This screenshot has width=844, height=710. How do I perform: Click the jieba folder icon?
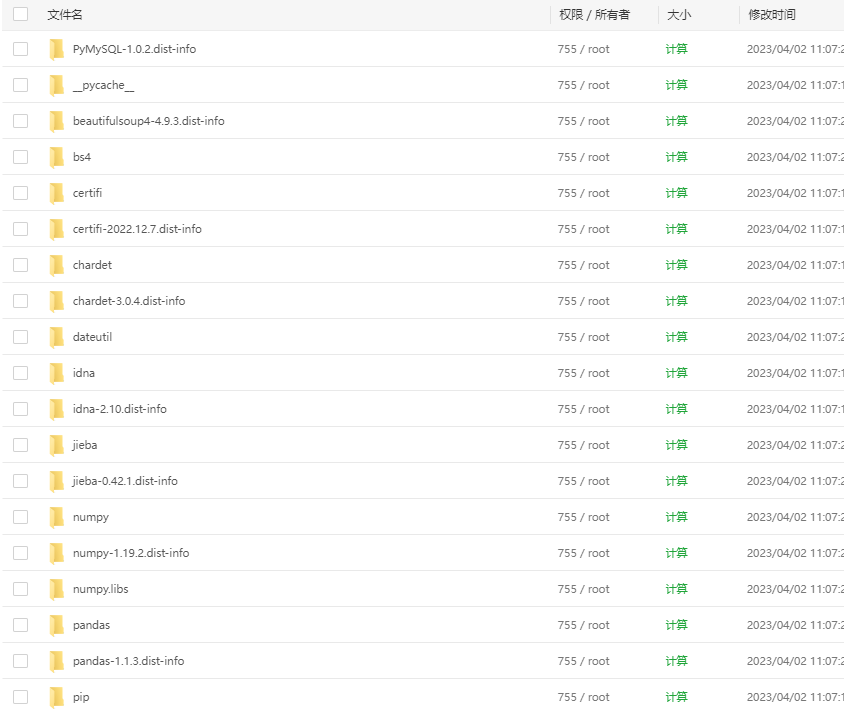[57, 446]
